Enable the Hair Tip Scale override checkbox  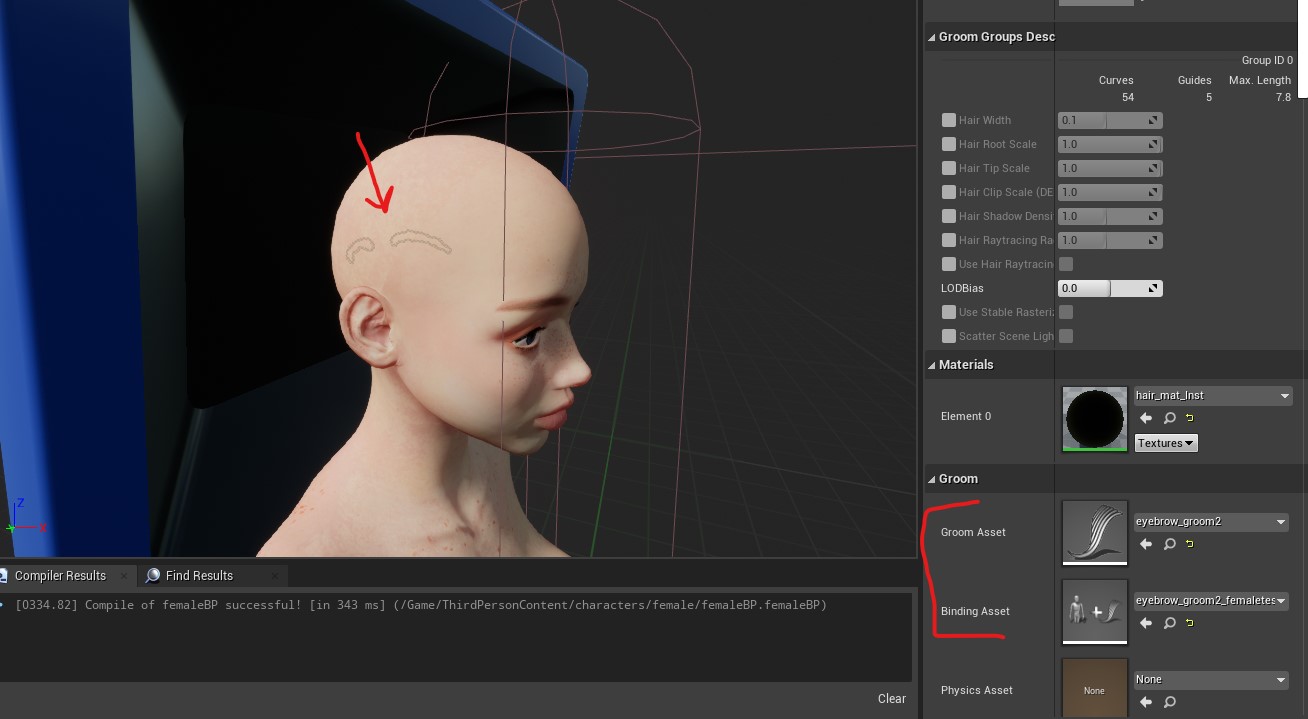(948, 168)
